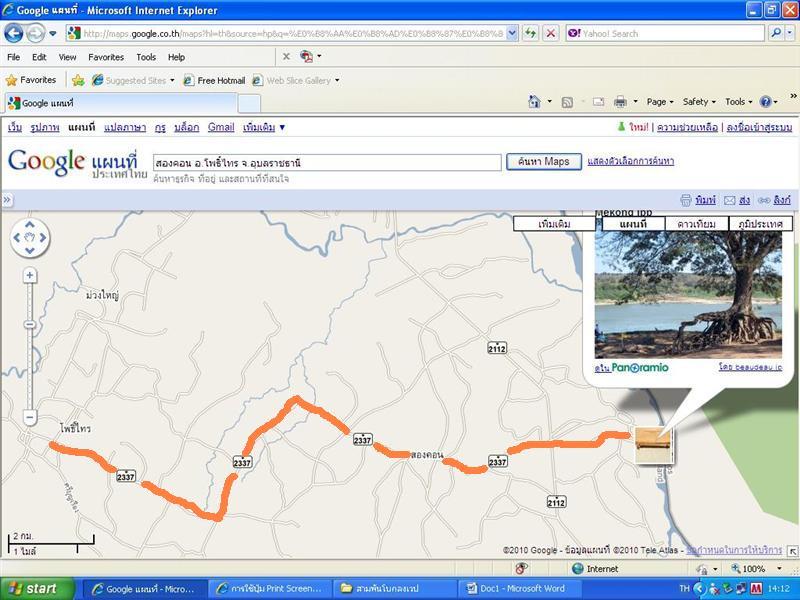Pan the map up with the arrow control
The height and width of the screenshot is (600, 800).
point(30,225)
